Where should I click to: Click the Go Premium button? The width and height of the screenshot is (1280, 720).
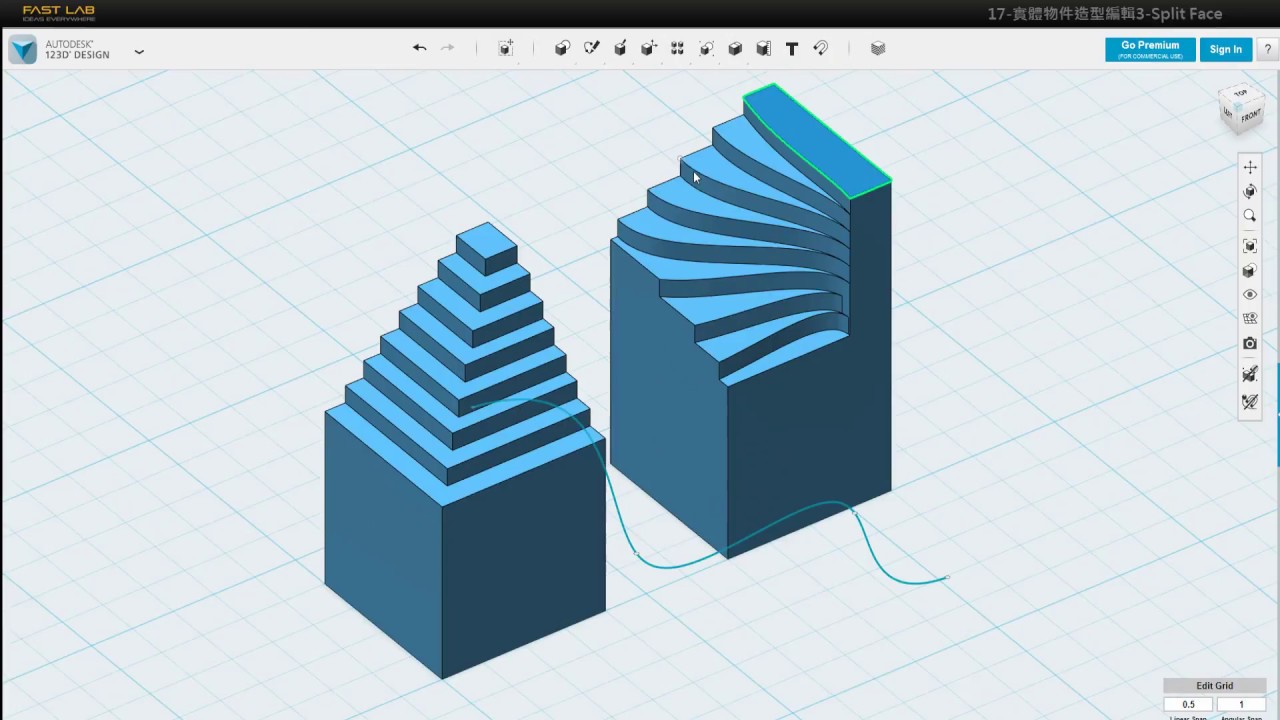1150,49
